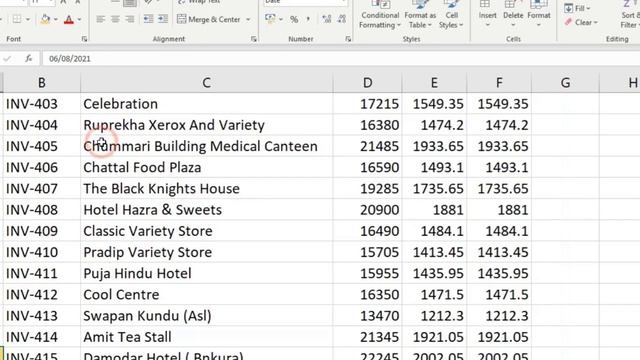
Task: Apply the fill color bucket
Action: coord(45,19)
